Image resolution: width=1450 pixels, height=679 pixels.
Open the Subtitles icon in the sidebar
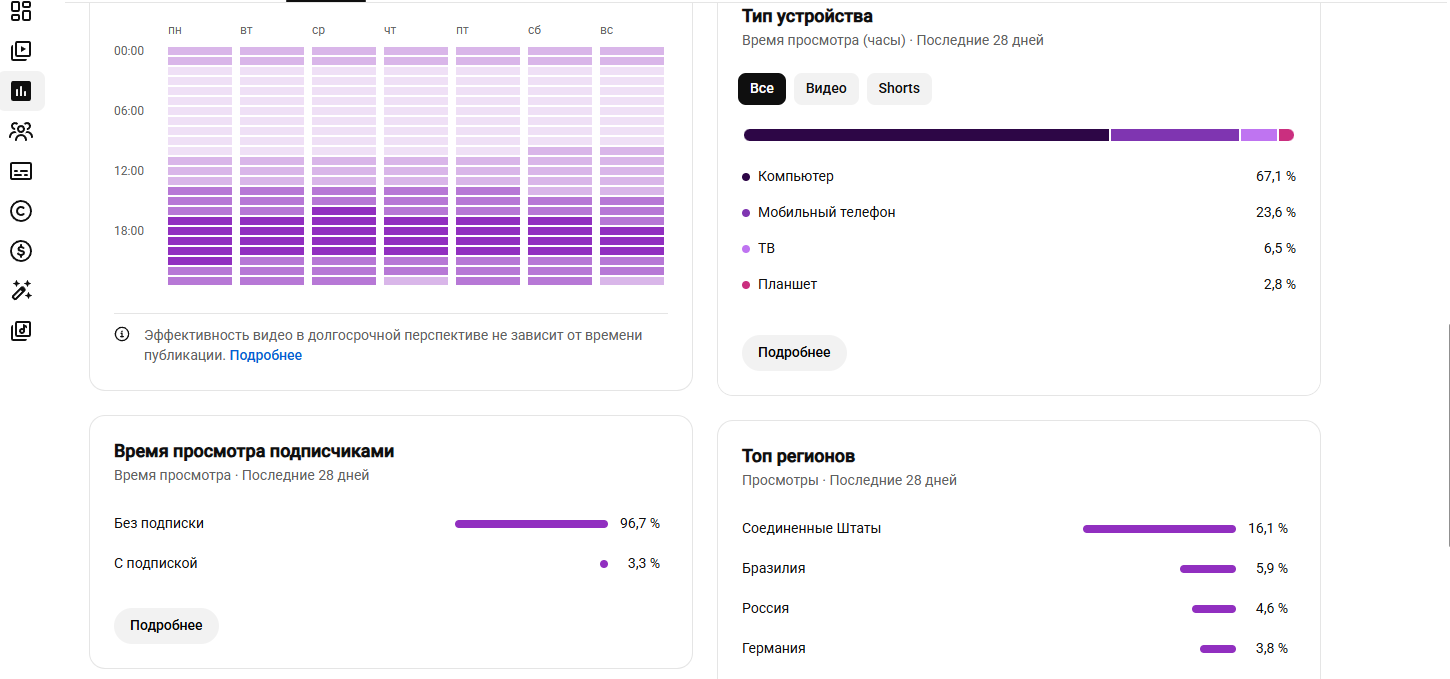[21, 171]
